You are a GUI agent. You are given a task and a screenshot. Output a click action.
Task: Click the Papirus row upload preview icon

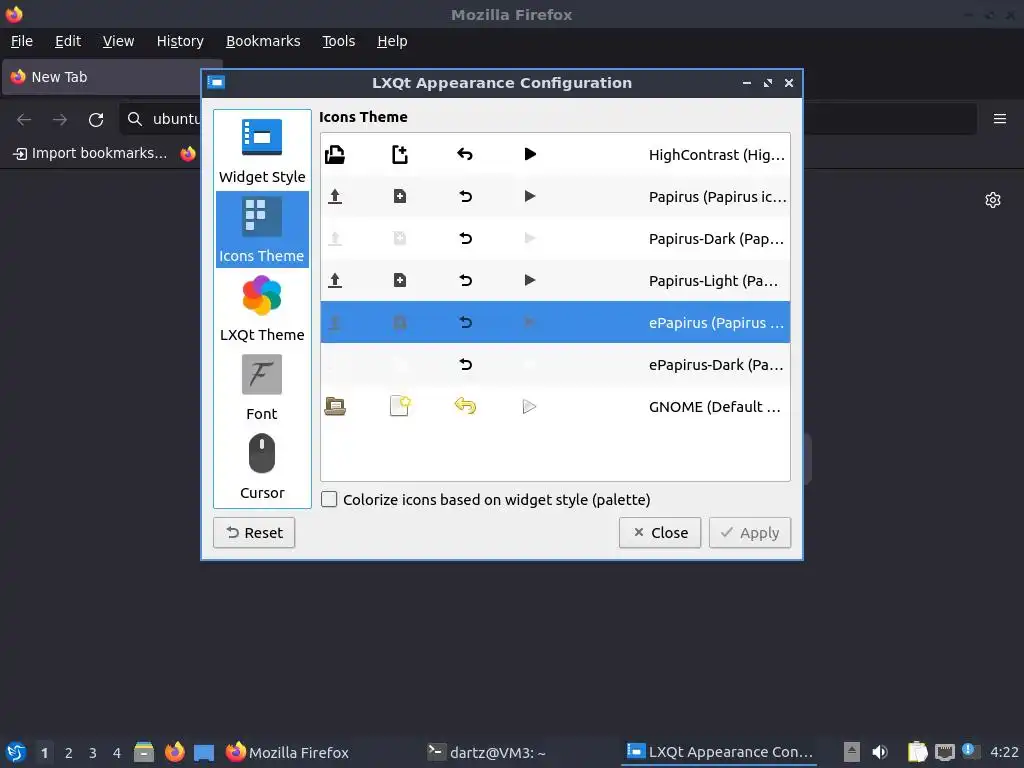335,197
